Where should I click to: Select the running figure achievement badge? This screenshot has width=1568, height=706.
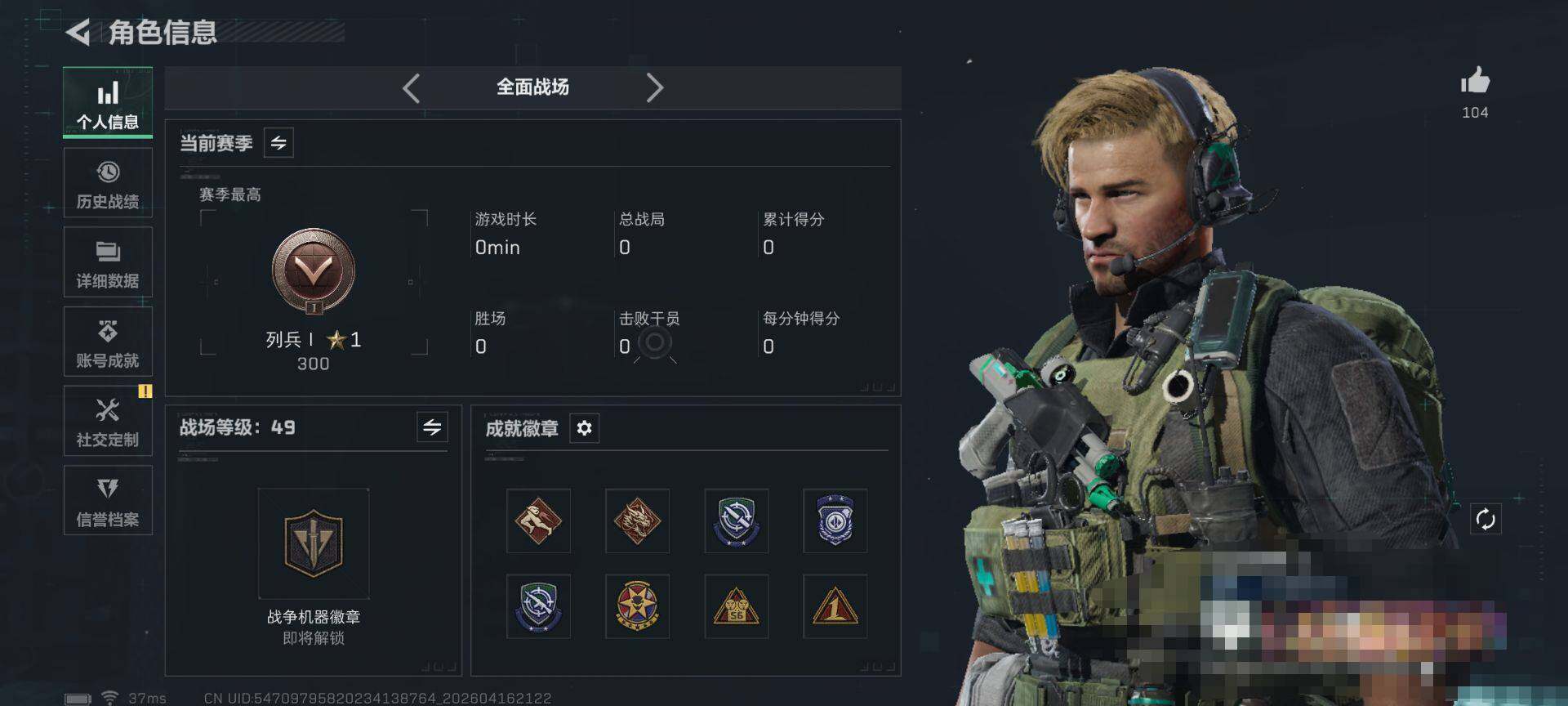pos(538,521)
